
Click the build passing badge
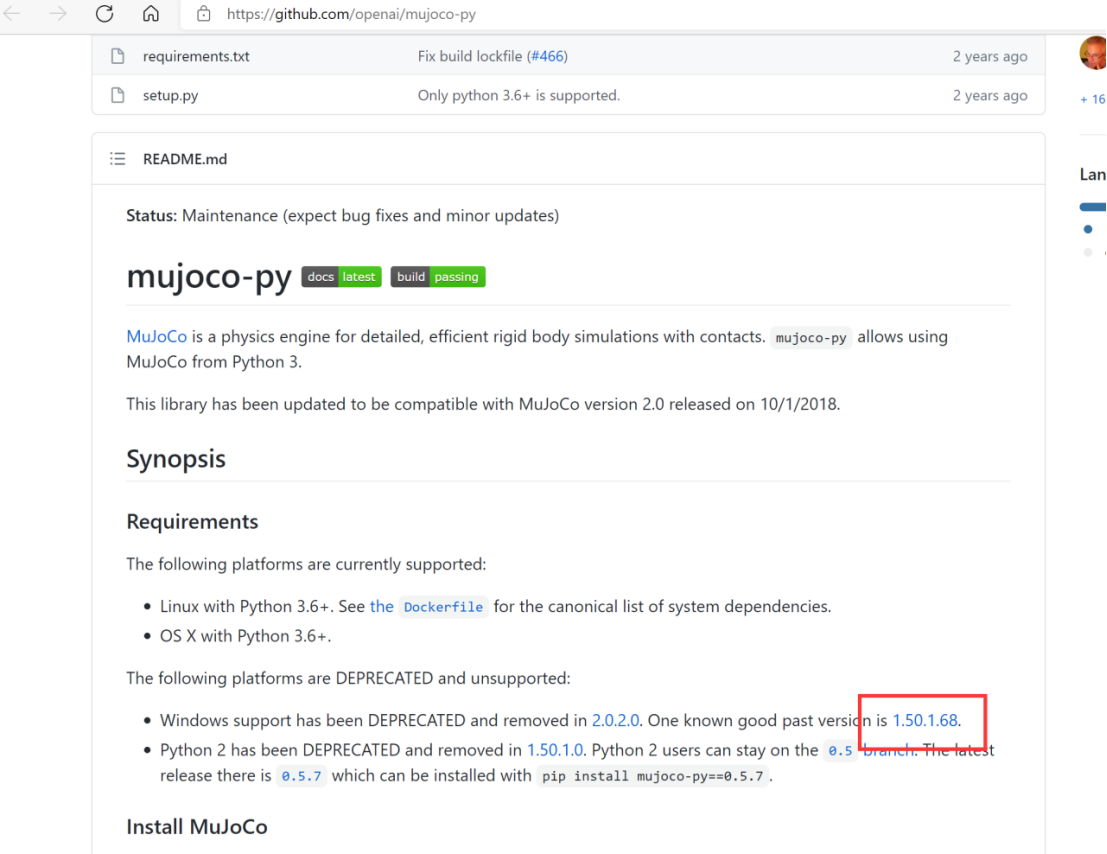click(x=438, y=277)
